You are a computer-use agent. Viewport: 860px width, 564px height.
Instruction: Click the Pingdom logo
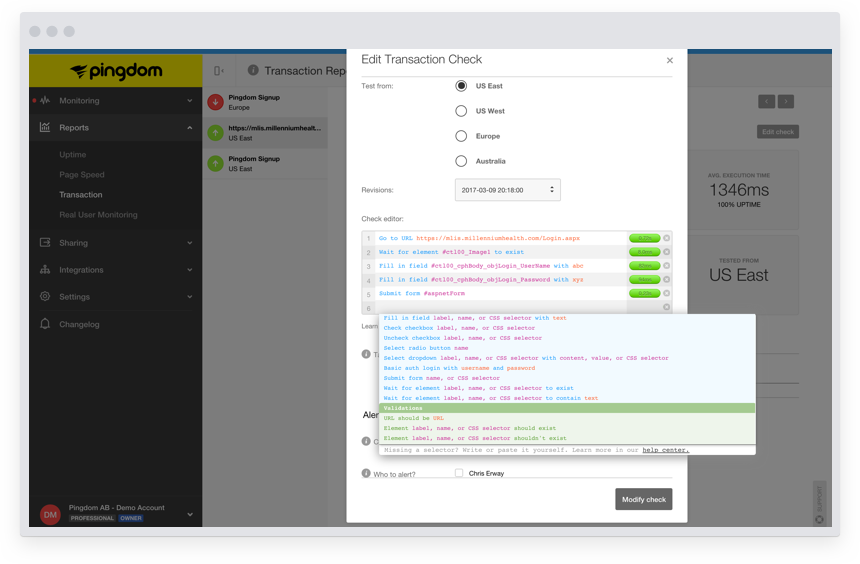tap(116, 71)
